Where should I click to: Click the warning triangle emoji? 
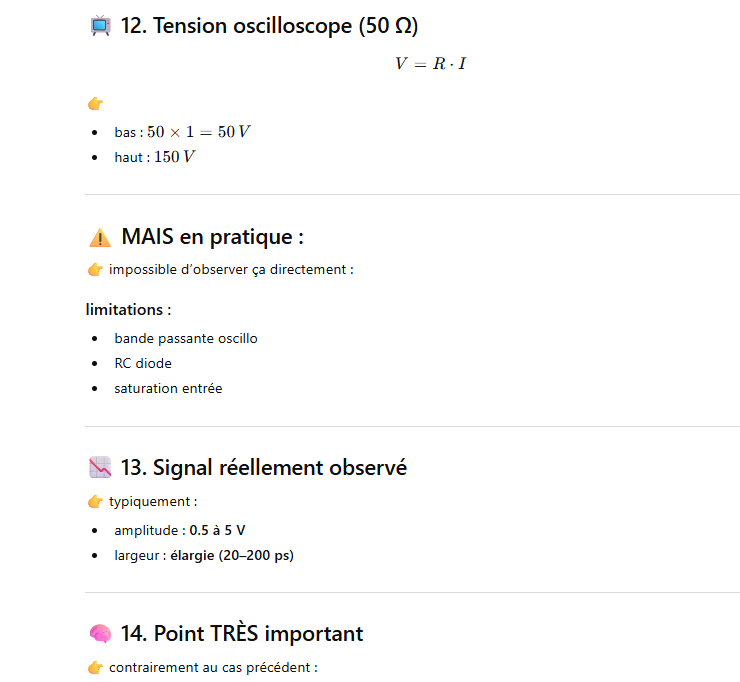pos(100,238)
